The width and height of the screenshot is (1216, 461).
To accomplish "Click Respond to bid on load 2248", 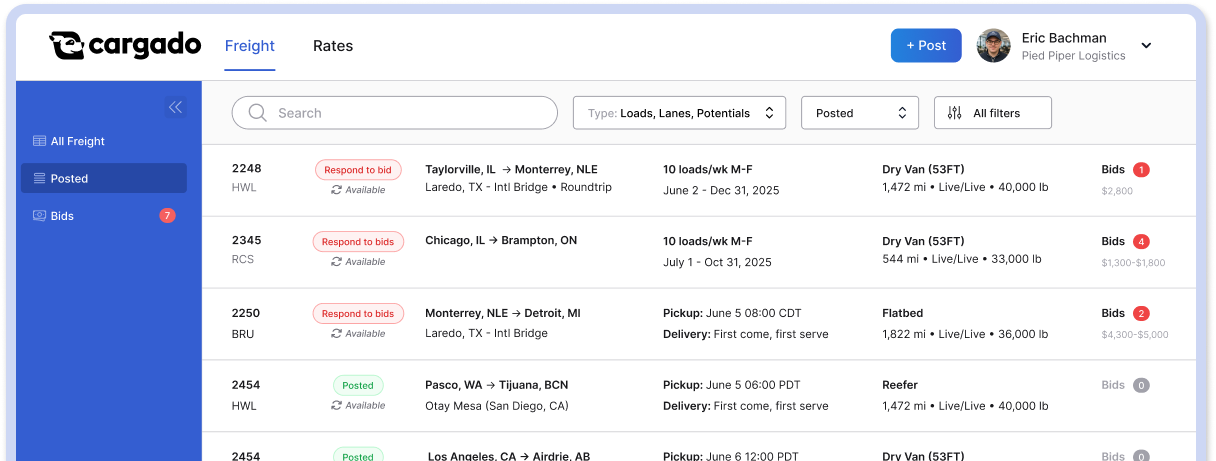I will click(358, 170).
